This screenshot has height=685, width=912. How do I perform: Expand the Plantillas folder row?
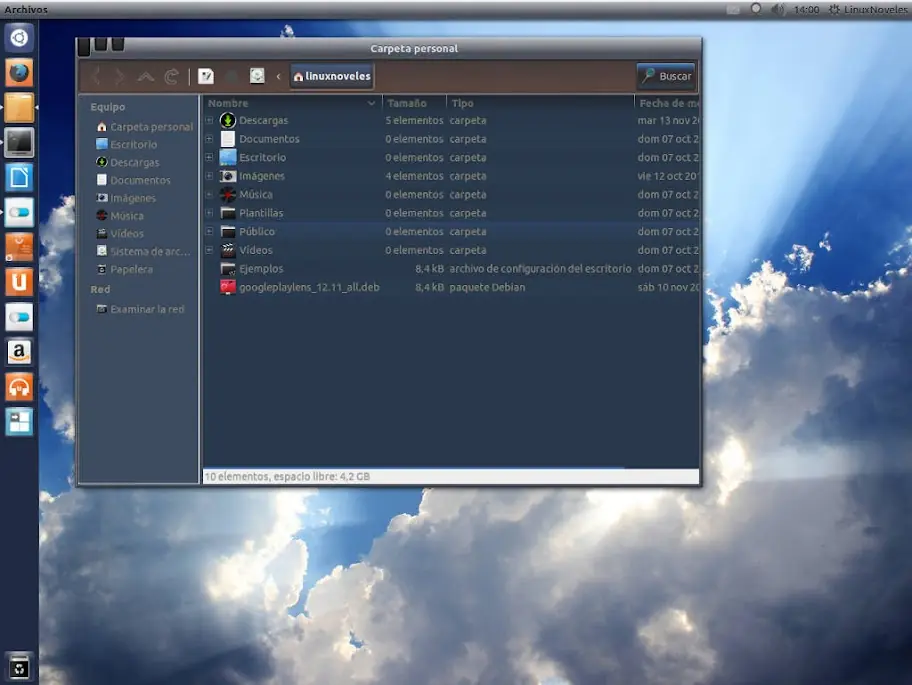click(209, 213)
